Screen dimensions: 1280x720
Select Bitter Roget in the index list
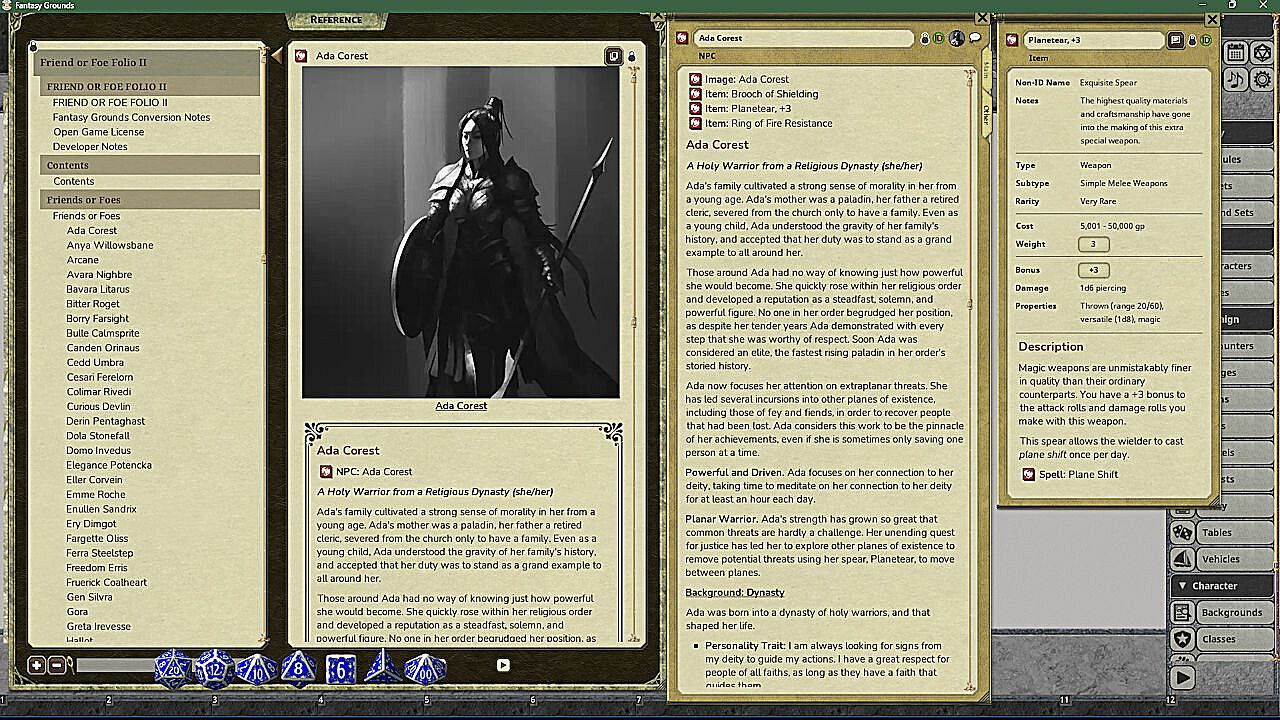click(93, 304)
